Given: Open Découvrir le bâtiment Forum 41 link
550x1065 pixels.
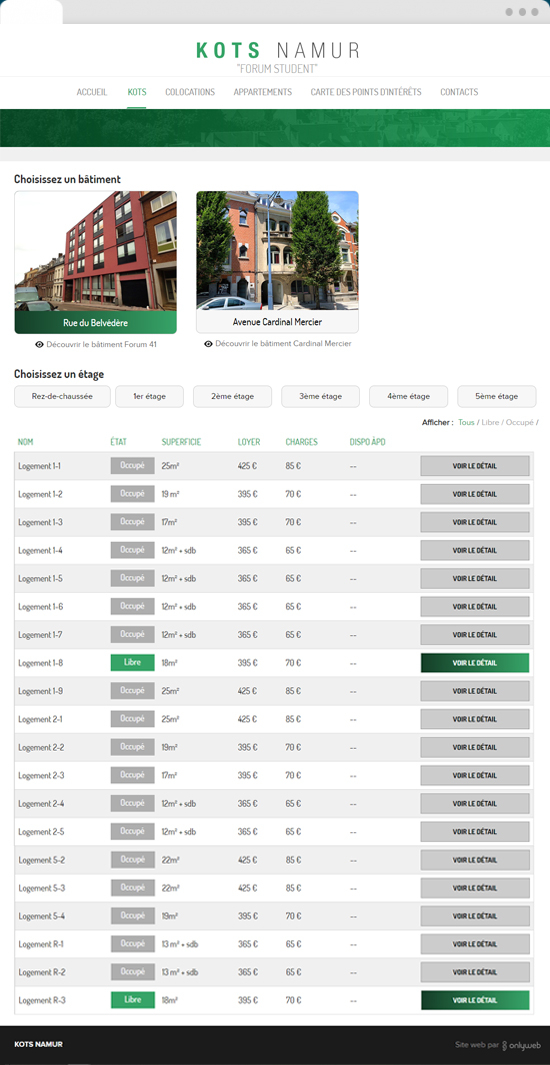Looking at the screenshot, I should click(102, 344).
